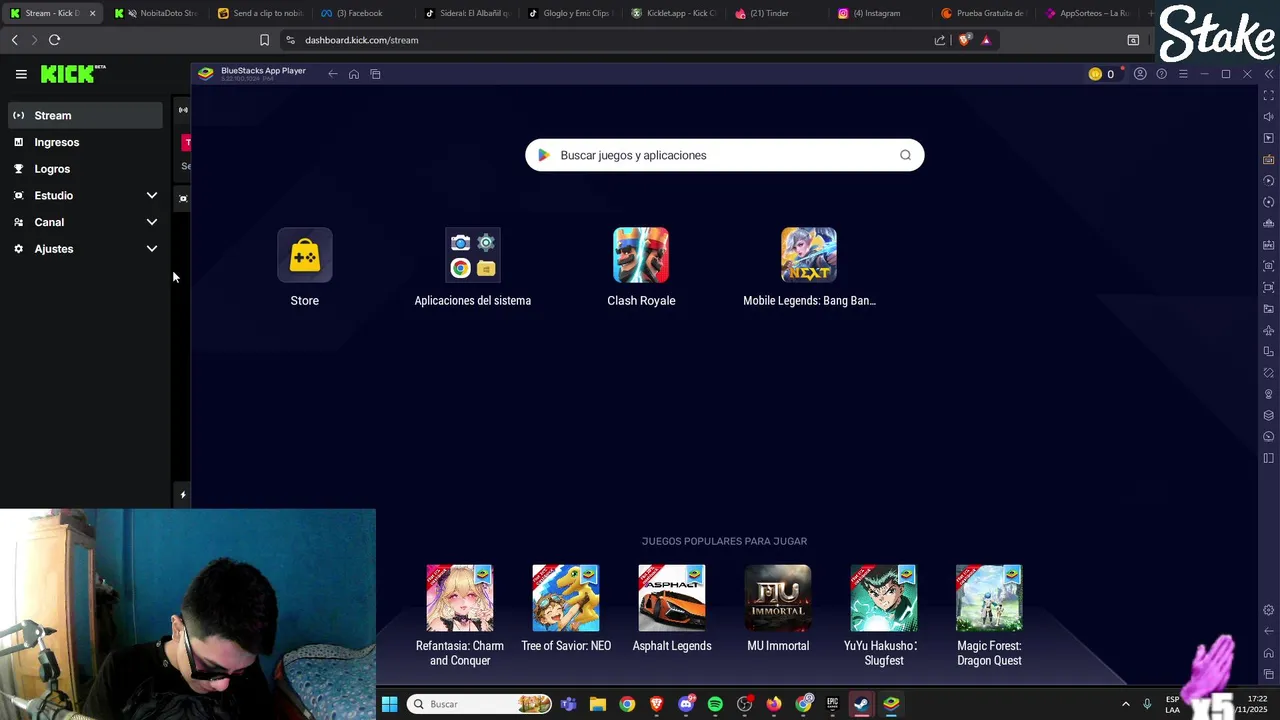Viewport: 1280px width, 720px height.
Task: Open Aplicaciones del sistema folder
Action: point(473,256)
